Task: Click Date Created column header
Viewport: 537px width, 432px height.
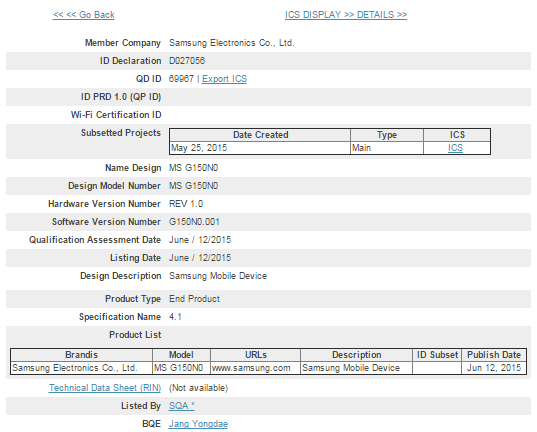Action: (260, 135)
